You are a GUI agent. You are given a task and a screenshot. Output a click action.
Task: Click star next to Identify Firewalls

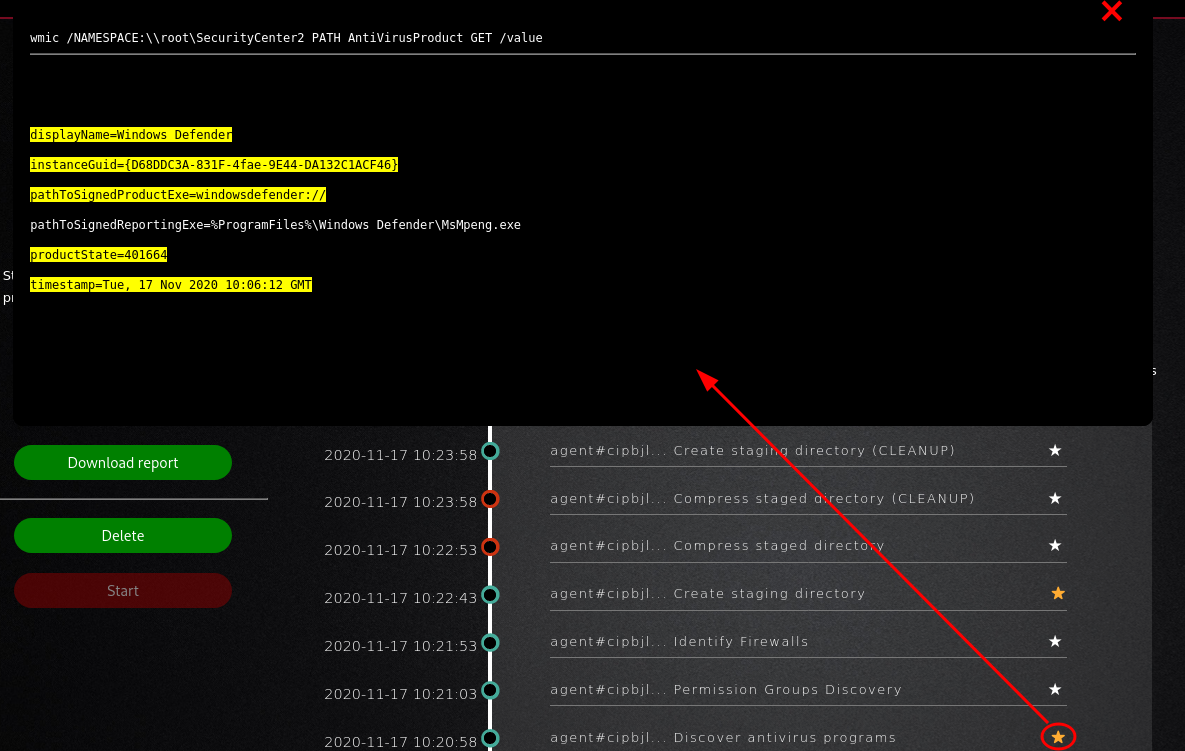[x=1055, y=641]
